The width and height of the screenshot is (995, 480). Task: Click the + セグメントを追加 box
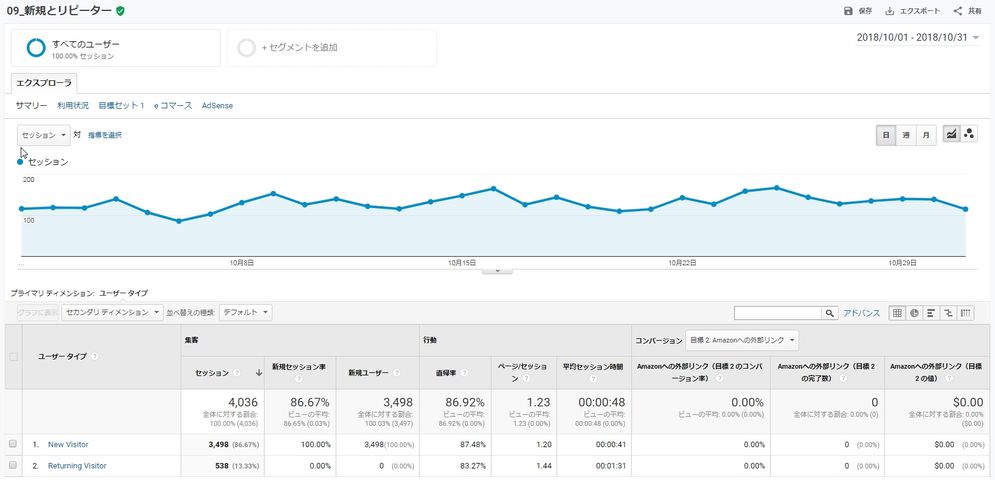(x=332, y=48)
